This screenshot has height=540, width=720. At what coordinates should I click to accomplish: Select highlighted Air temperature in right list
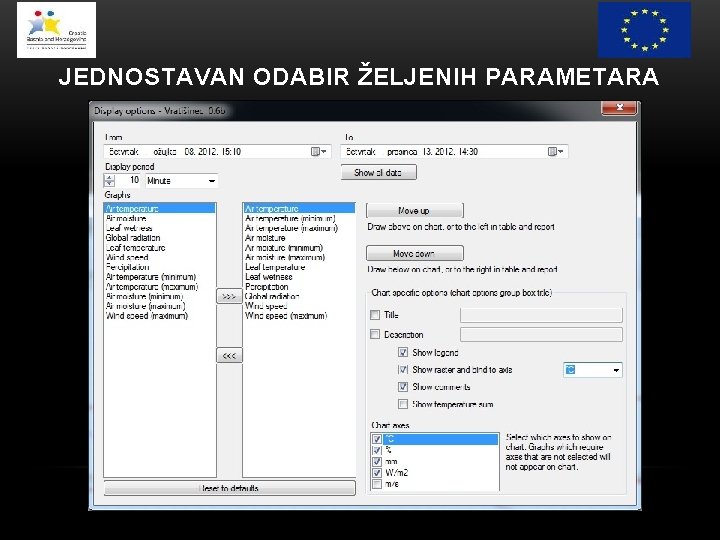[x=299, y=208]
